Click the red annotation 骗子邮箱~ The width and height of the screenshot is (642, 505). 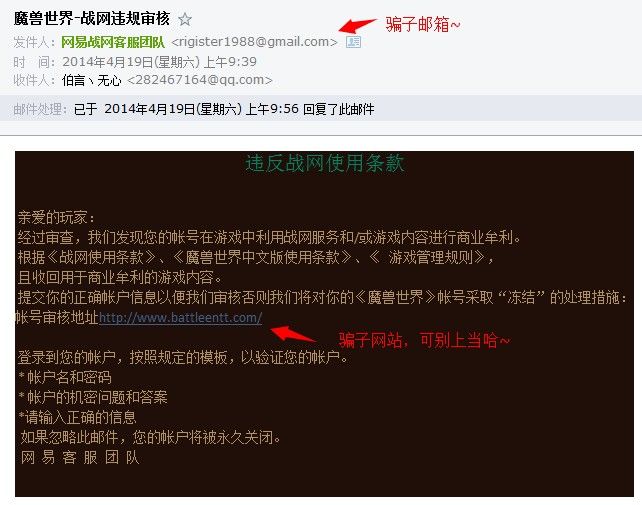423,25
